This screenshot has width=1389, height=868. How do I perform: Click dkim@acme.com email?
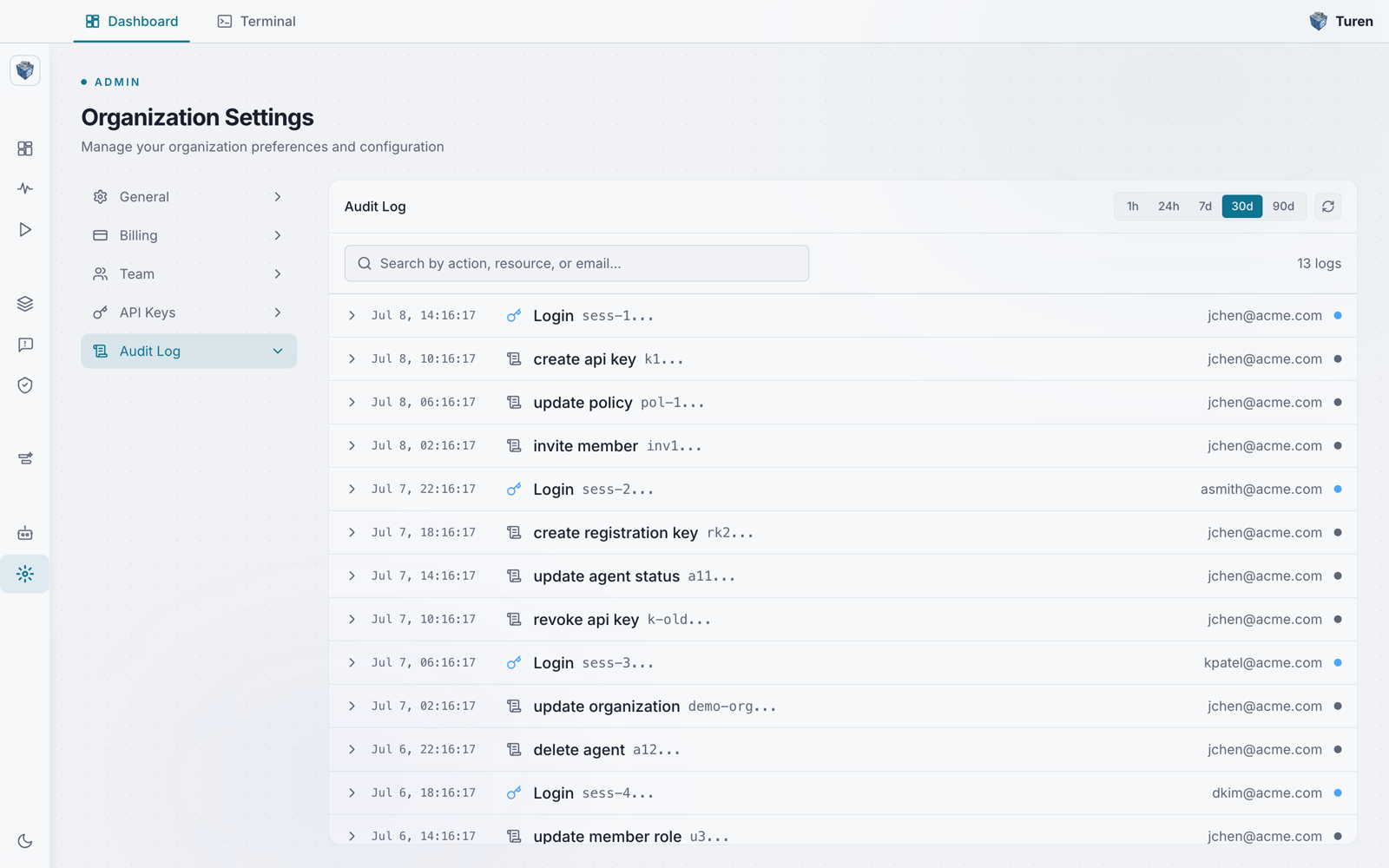point(1267,793)
